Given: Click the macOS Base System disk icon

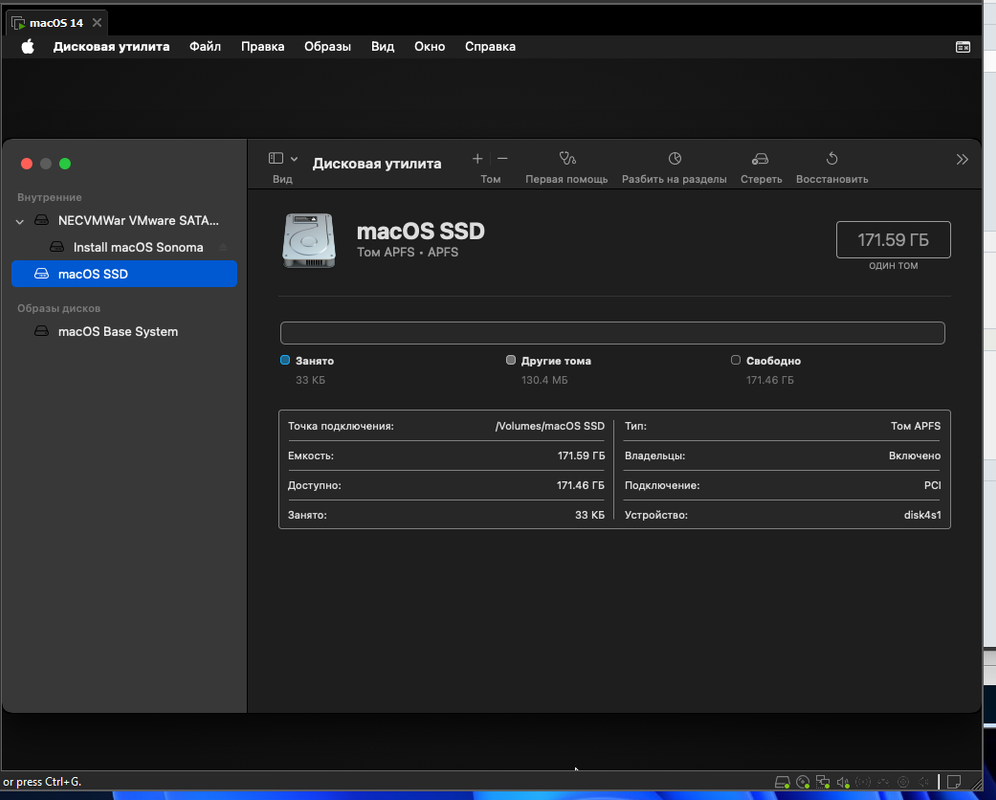Looking at the screenshot, I should (x=41, y=331).
